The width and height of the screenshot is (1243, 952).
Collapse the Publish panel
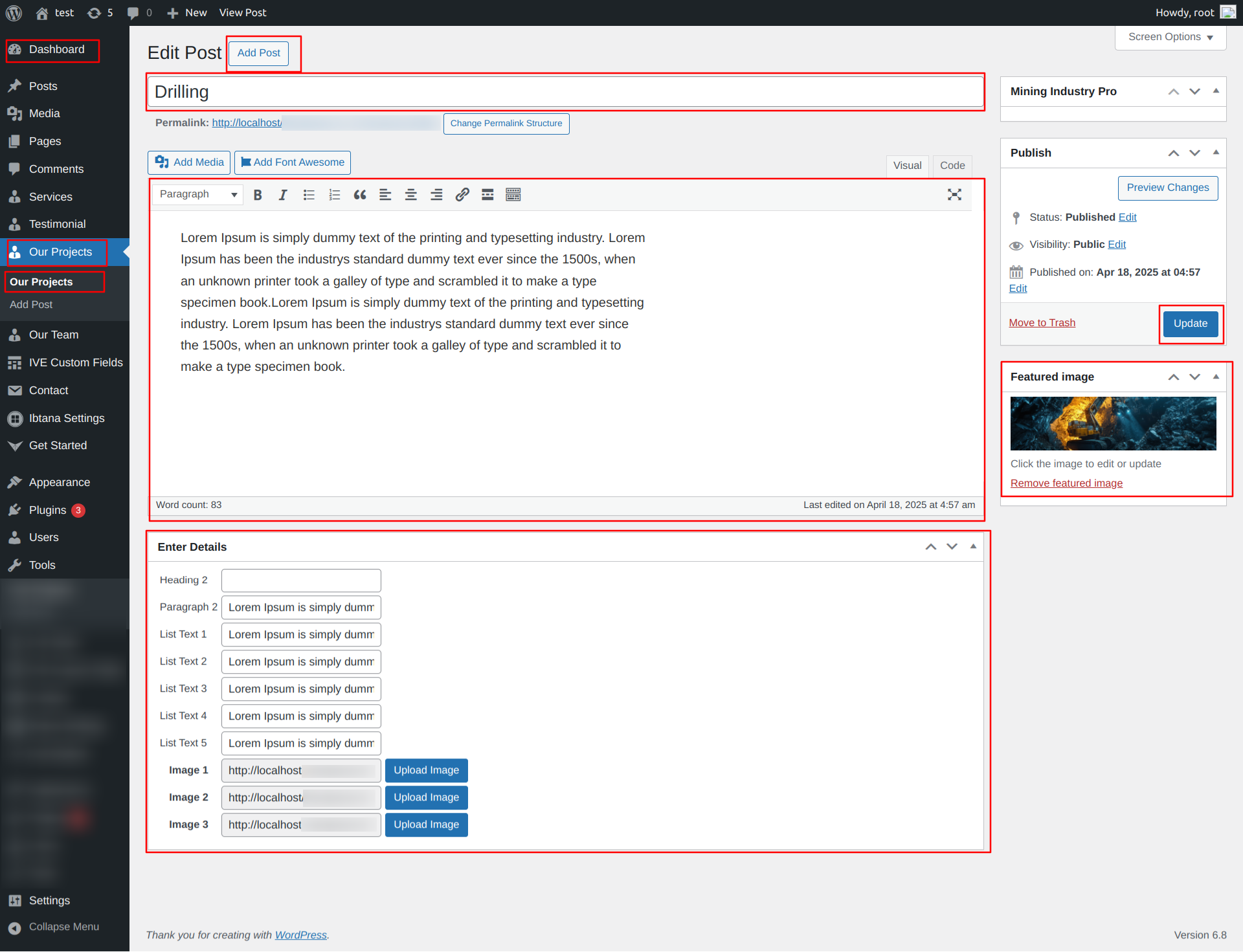[x=1216, y=153]
